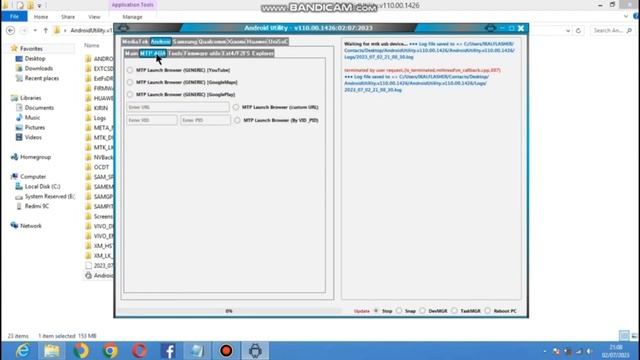640x360 pixels.
Task: Open the Explorer address bar history dropdown
Action: click(568, 31)
